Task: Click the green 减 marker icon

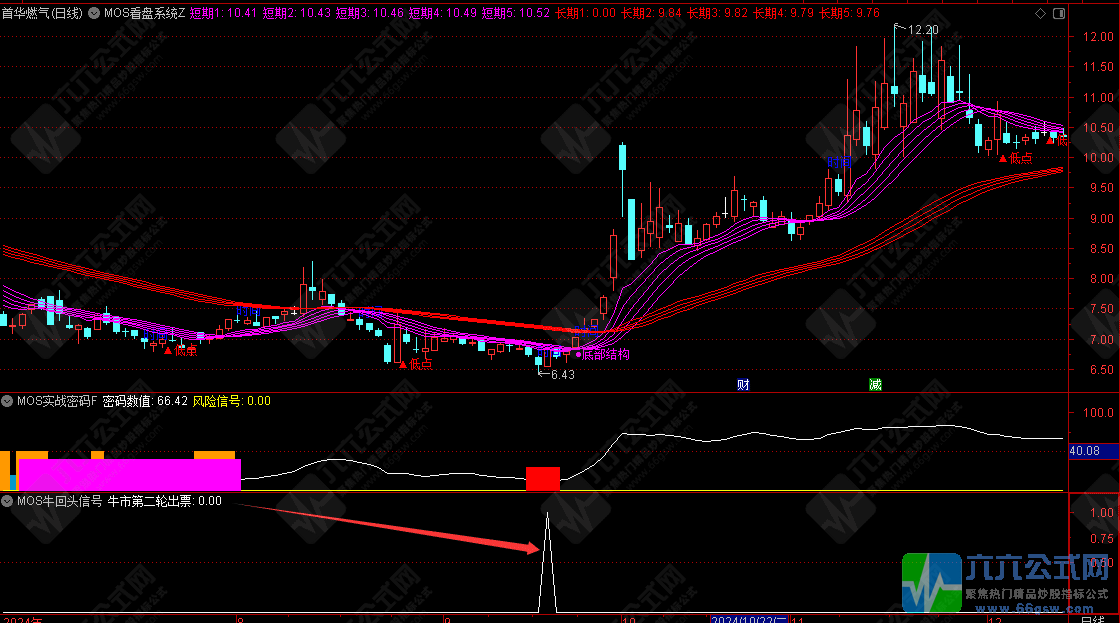Action: pos(875,384)
